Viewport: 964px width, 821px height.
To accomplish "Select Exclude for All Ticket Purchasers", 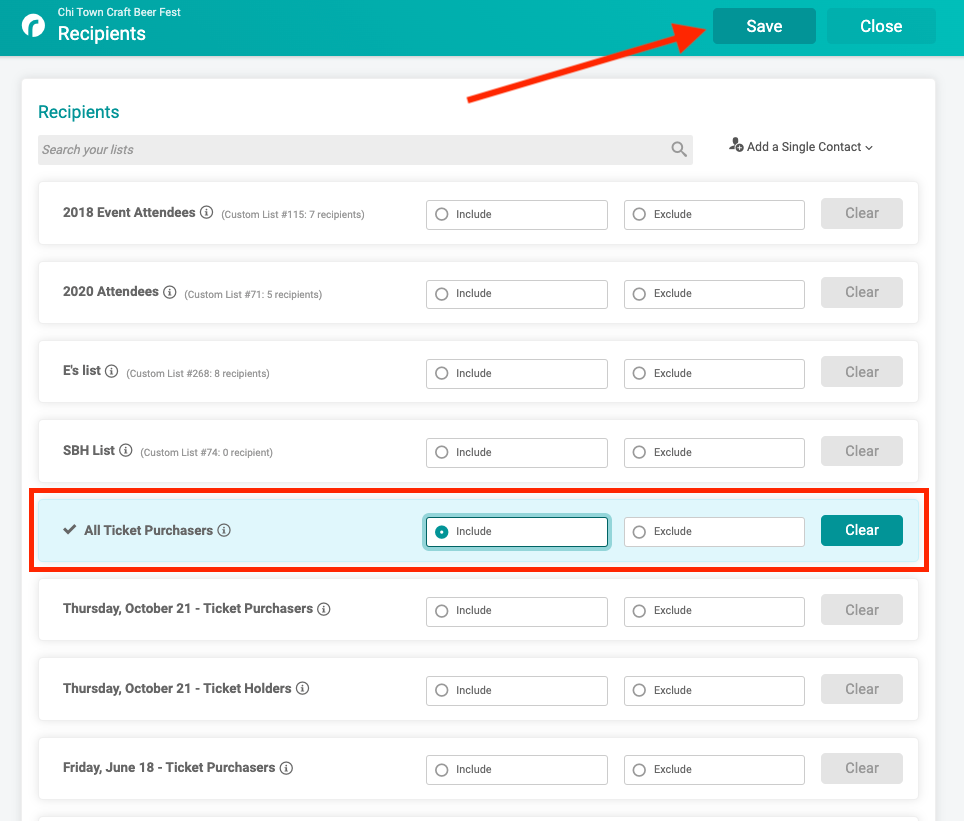I will click(714, 532).
